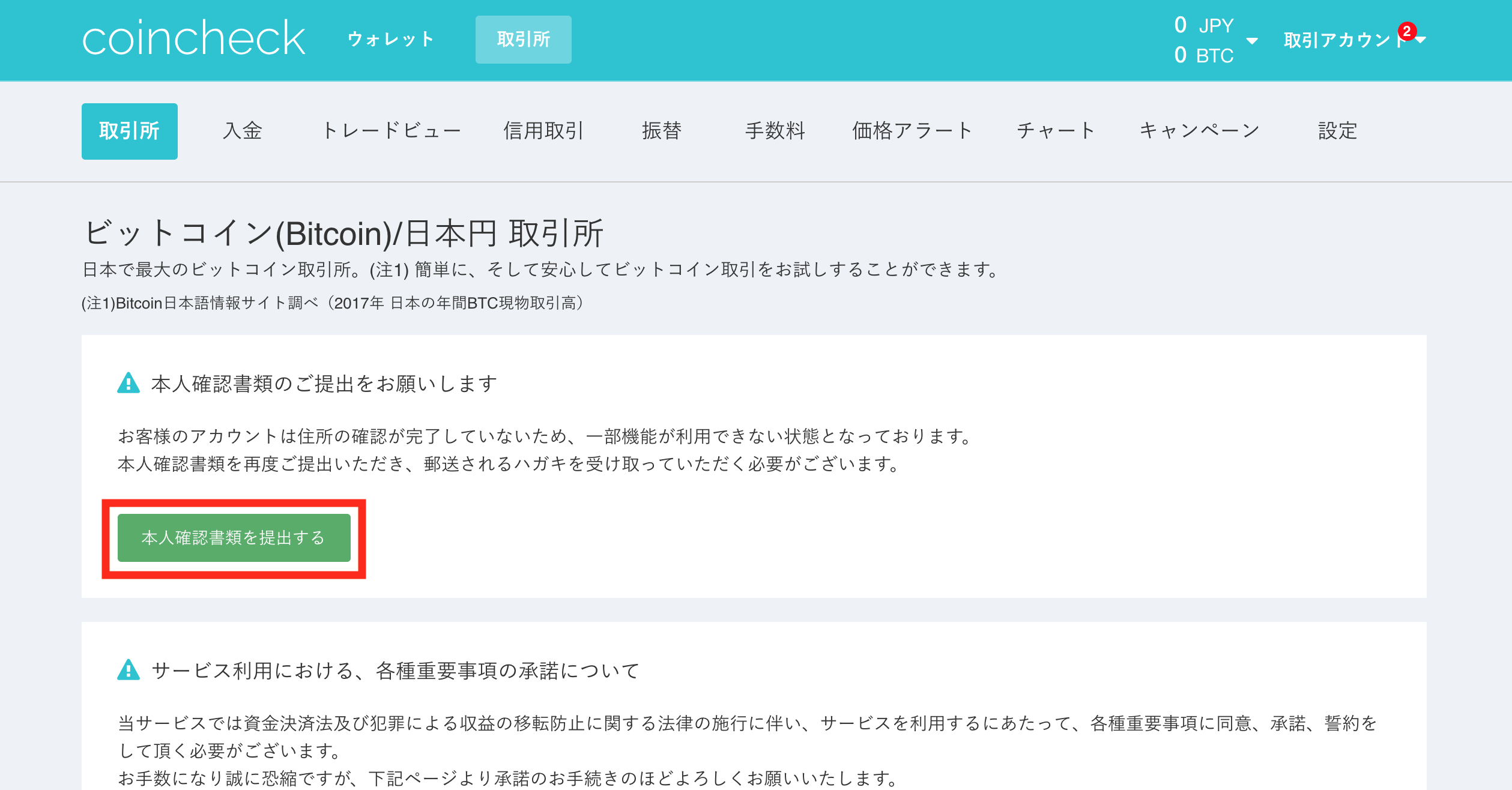Click the 本人確認書類を再度ご提出いただき paragraph line
1512x790 pixels.
509,463
